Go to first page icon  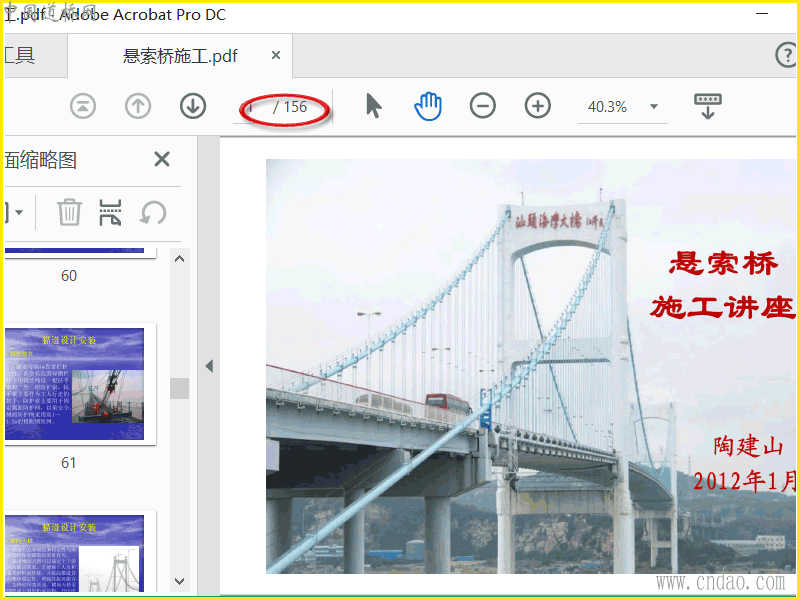pos(83,107)
